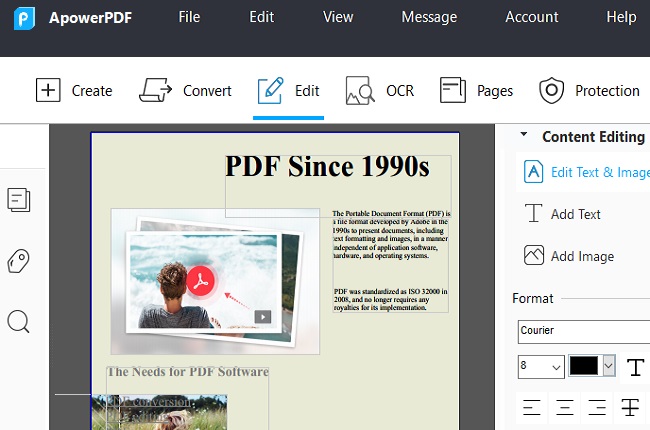Screen dimensions: 650x430
Task: Open the Message menu
Action: pyautogui.click(x=429, y=17)
